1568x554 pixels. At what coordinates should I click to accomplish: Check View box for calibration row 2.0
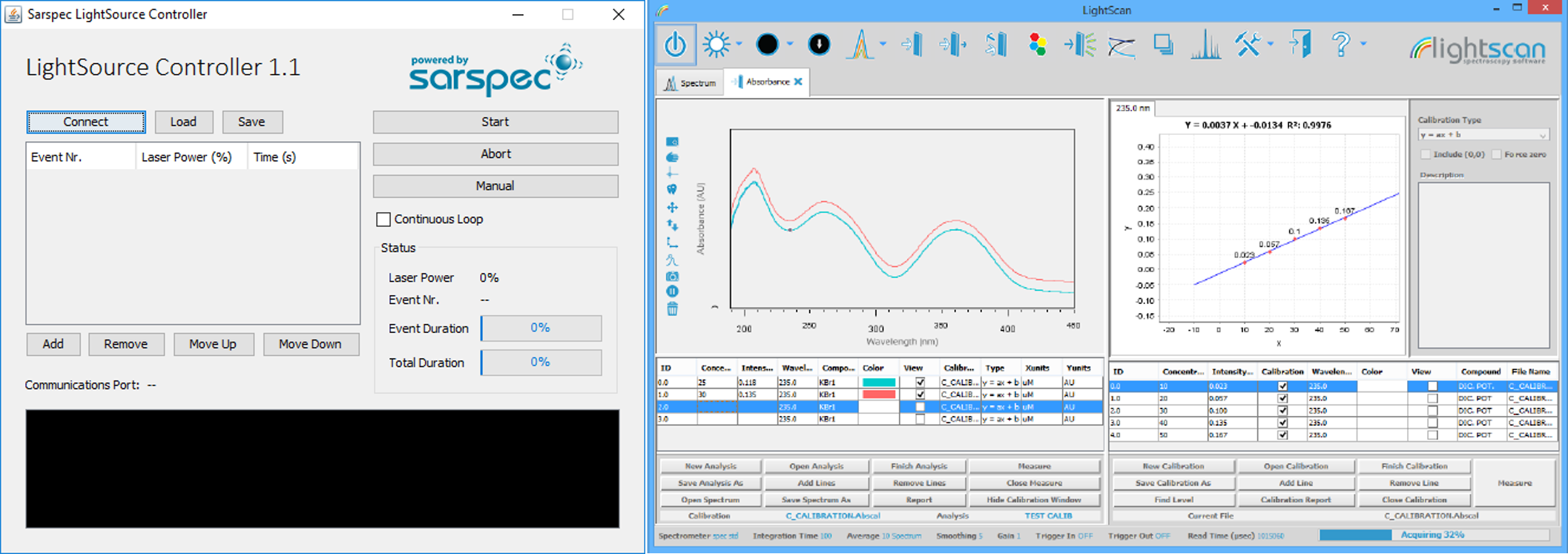tap(1432, 411)
